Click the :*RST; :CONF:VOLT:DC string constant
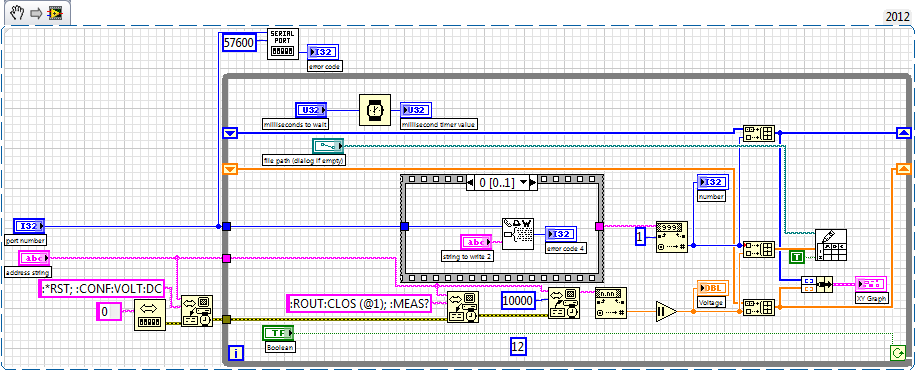This screenshot has height=371, width=916. (x=101, y=289)
